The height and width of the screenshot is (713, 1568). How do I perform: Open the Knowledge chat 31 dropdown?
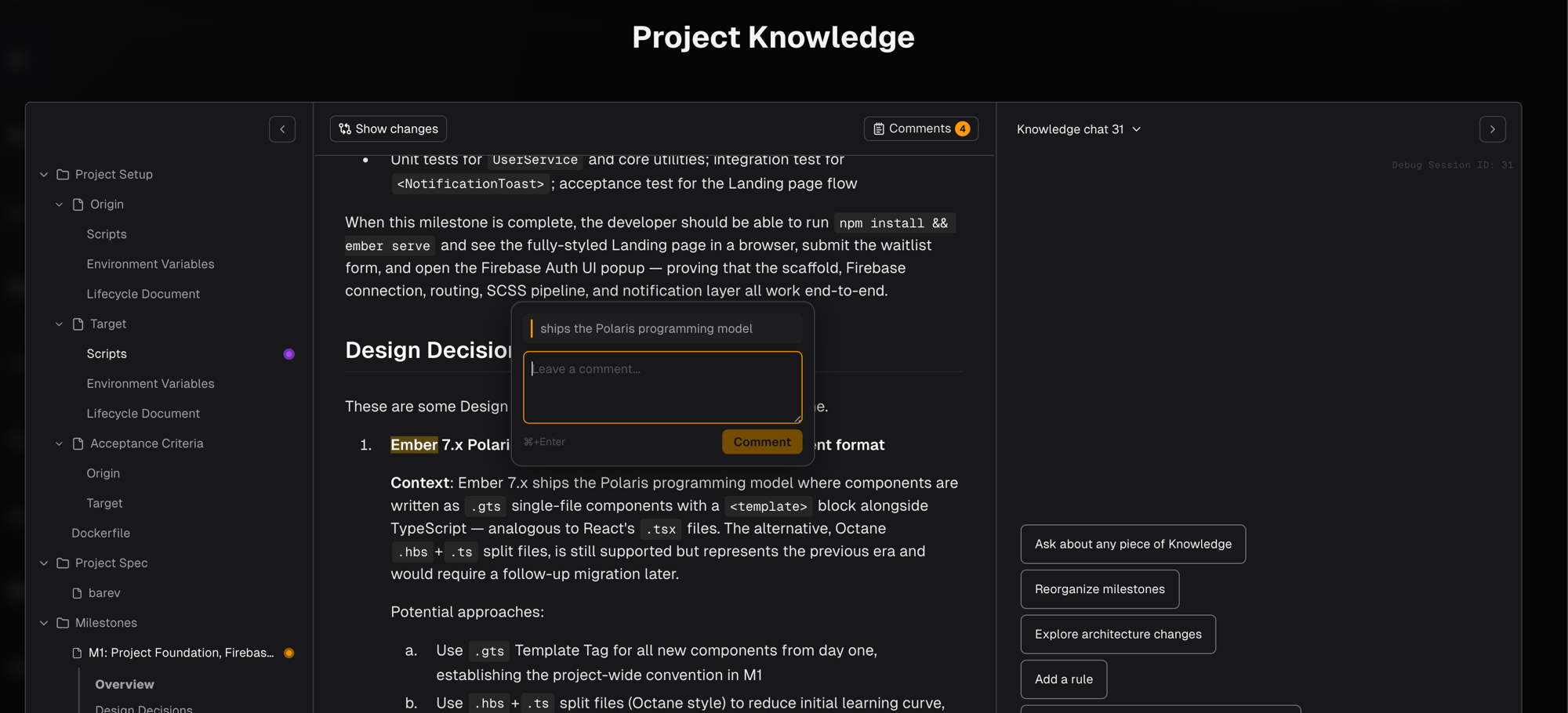coord(1079,129)
